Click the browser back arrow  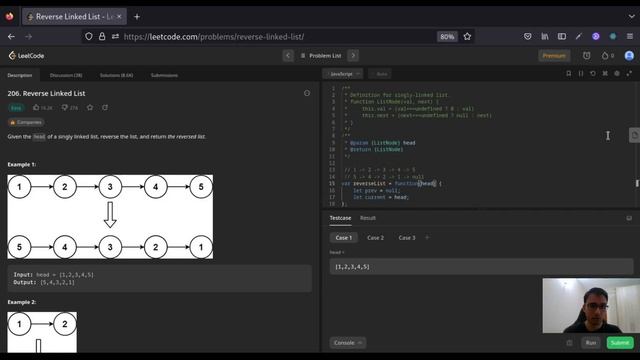click(x=11, y=37)
